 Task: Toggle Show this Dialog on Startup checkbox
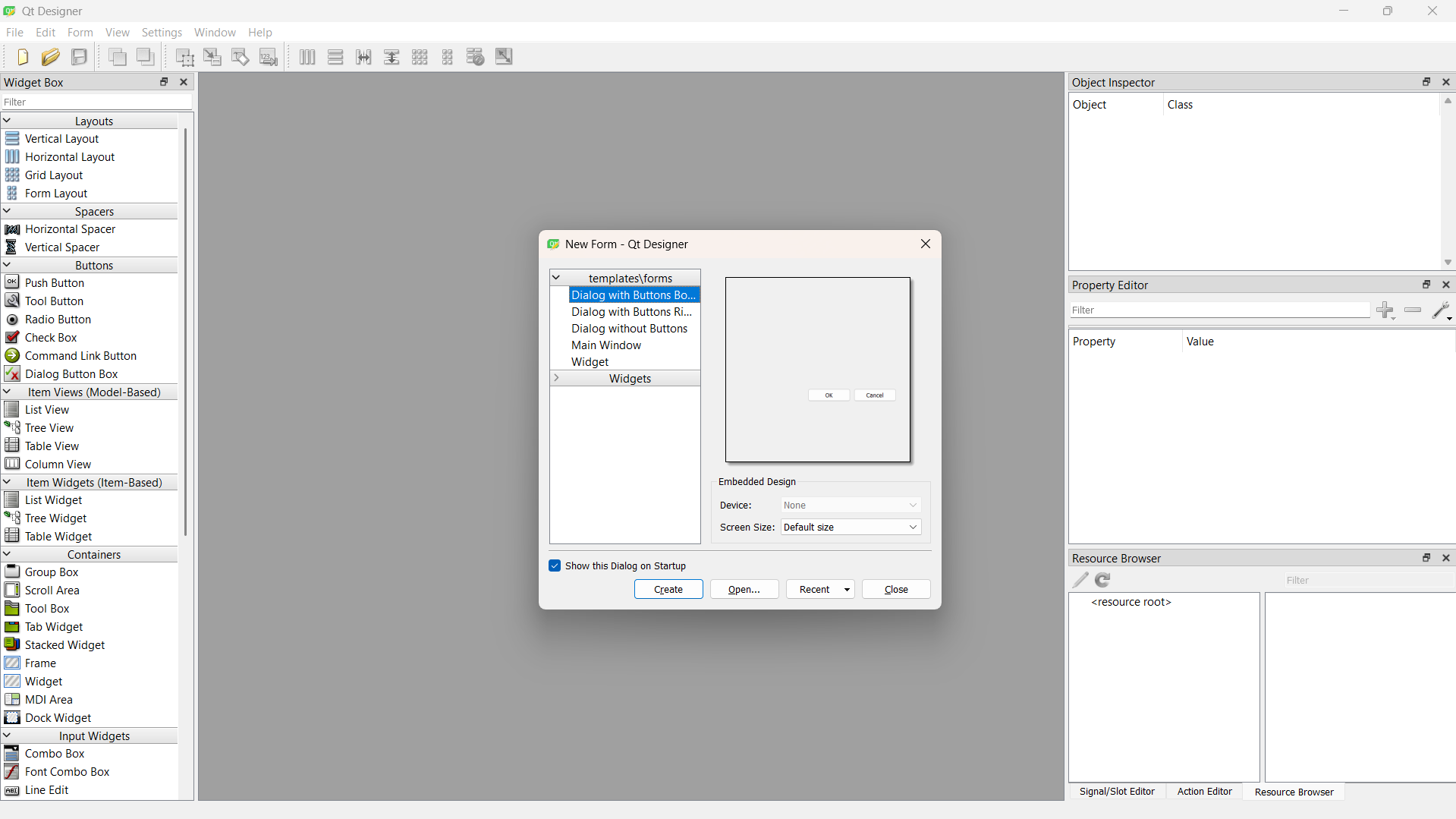(555, 565)
